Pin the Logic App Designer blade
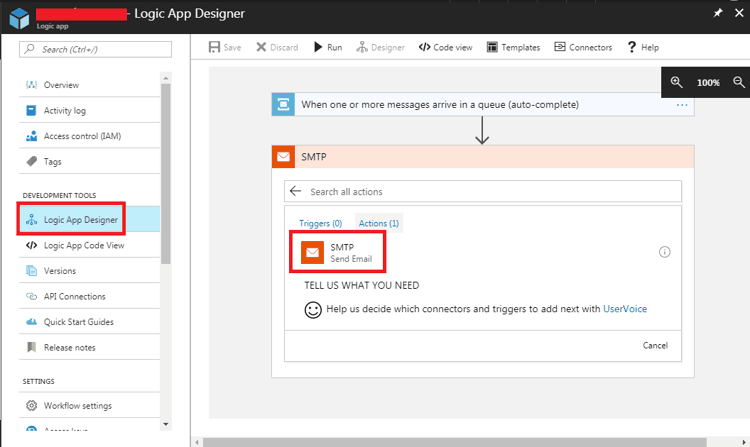 [717, 13]
